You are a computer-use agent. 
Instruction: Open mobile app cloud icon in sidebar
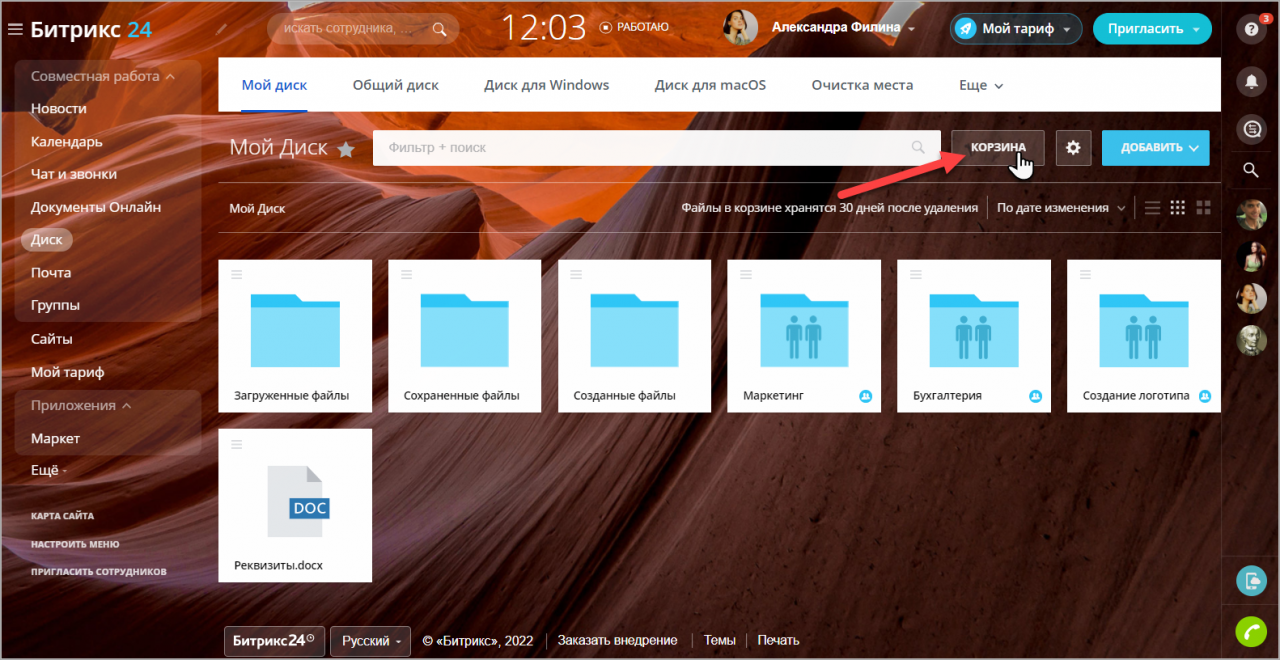click(x=1250, y=580)
